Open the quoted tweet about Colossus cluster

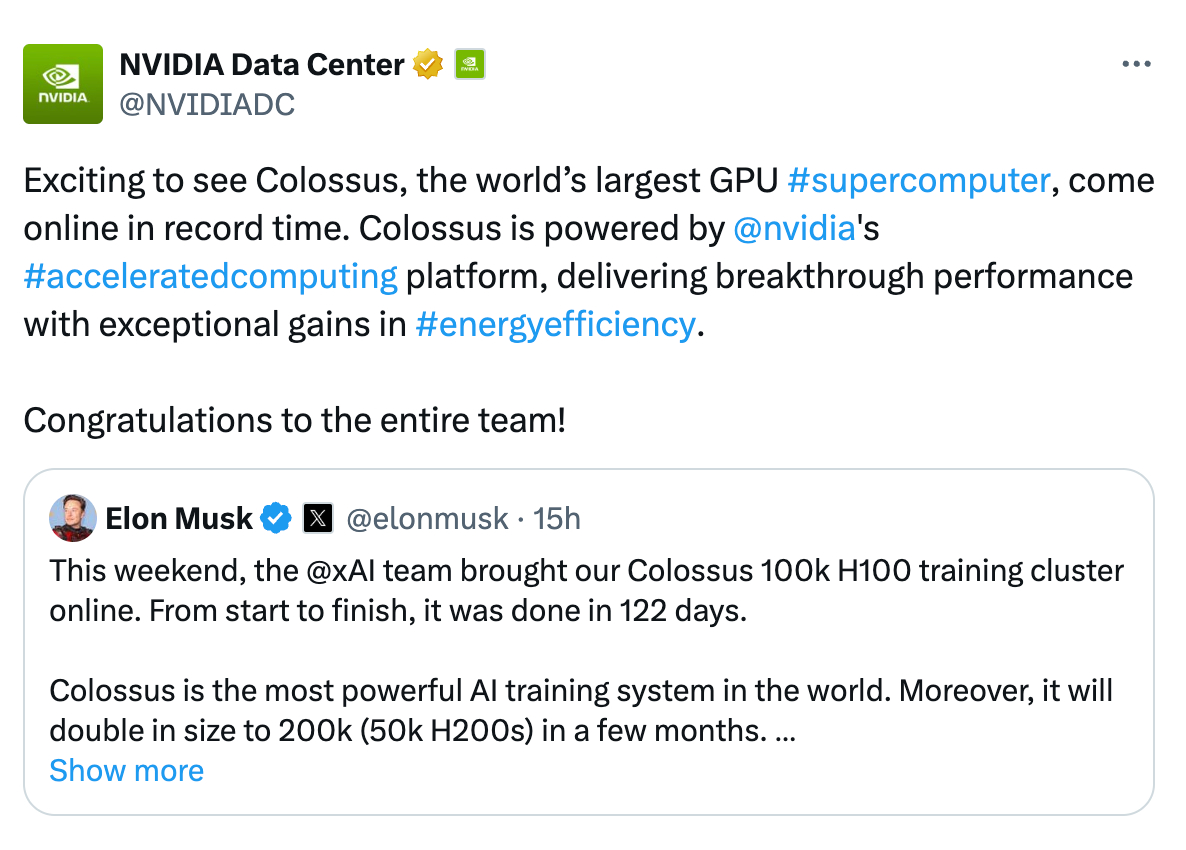tap(588, 642)
